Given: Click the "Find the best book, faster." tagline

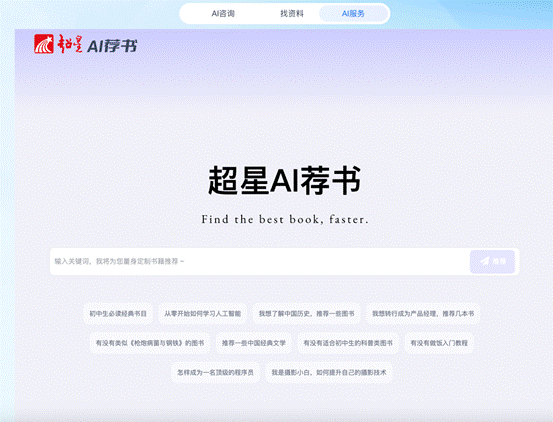Looking at the screenshot, I should click(285, 219).
